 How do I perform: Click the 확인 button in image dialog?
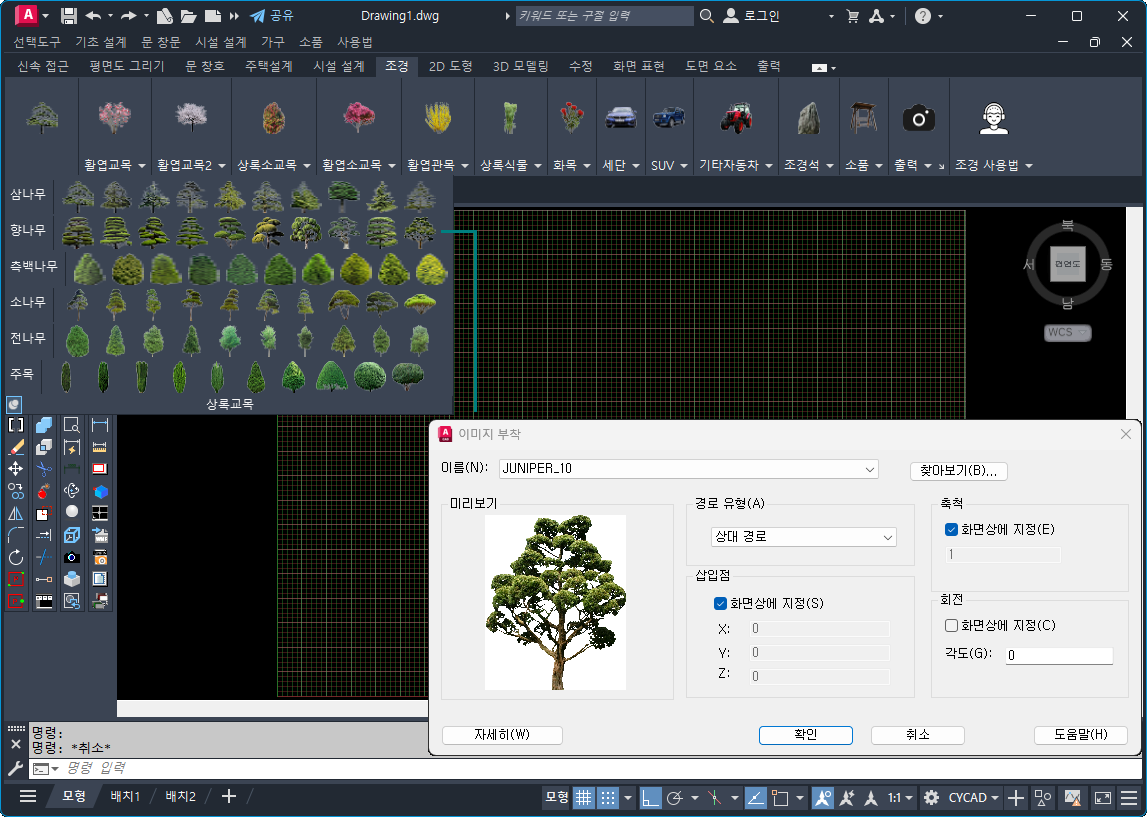[x=805, y=734]
